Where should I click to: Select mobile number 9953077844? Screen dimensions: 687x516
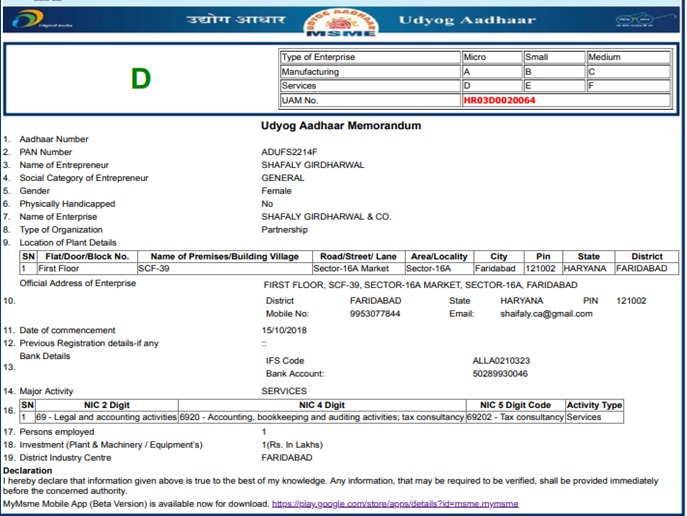(x=375, y=314)
